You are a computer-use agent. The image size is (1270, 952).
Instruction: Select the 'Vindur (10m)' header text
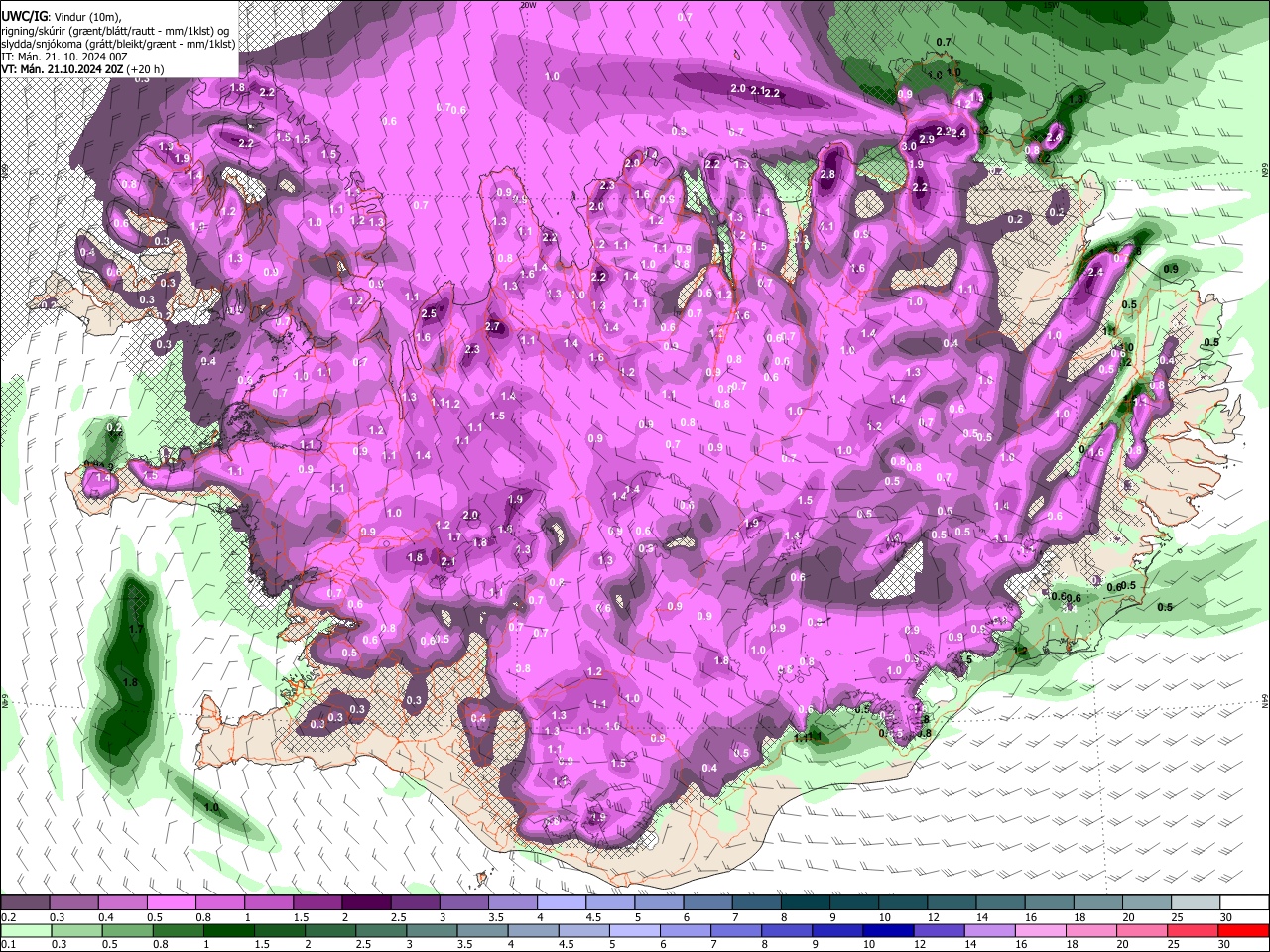click(87, 17)
